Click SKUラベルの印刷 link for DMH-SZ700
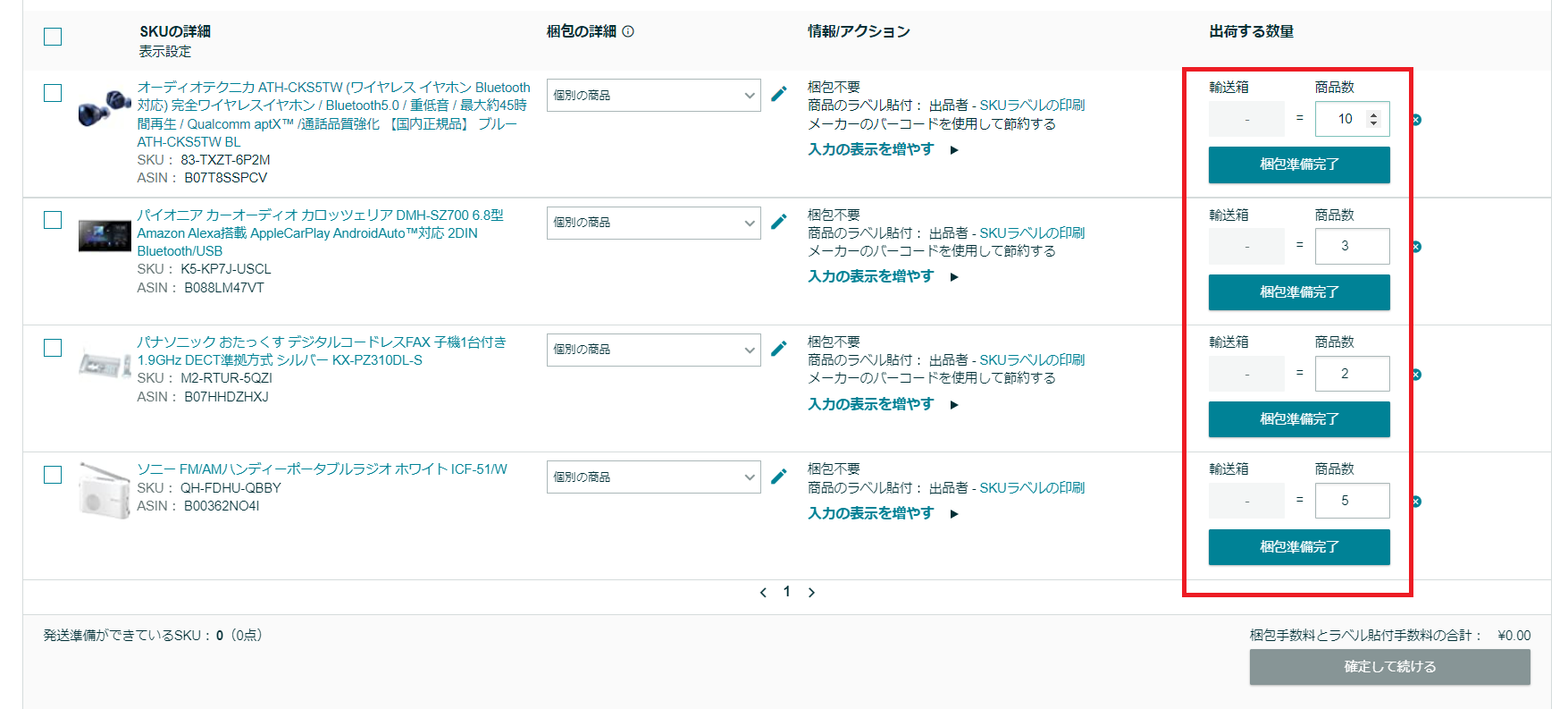This screenshot has height=709, width=1568. pos(1032,233)
